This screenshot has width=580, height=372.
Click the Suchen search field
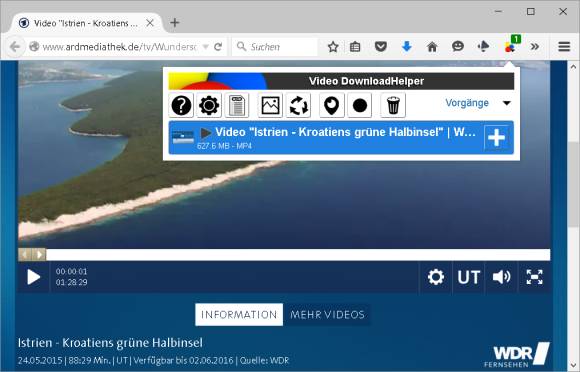pyautogui.click(x=275, y=47)
